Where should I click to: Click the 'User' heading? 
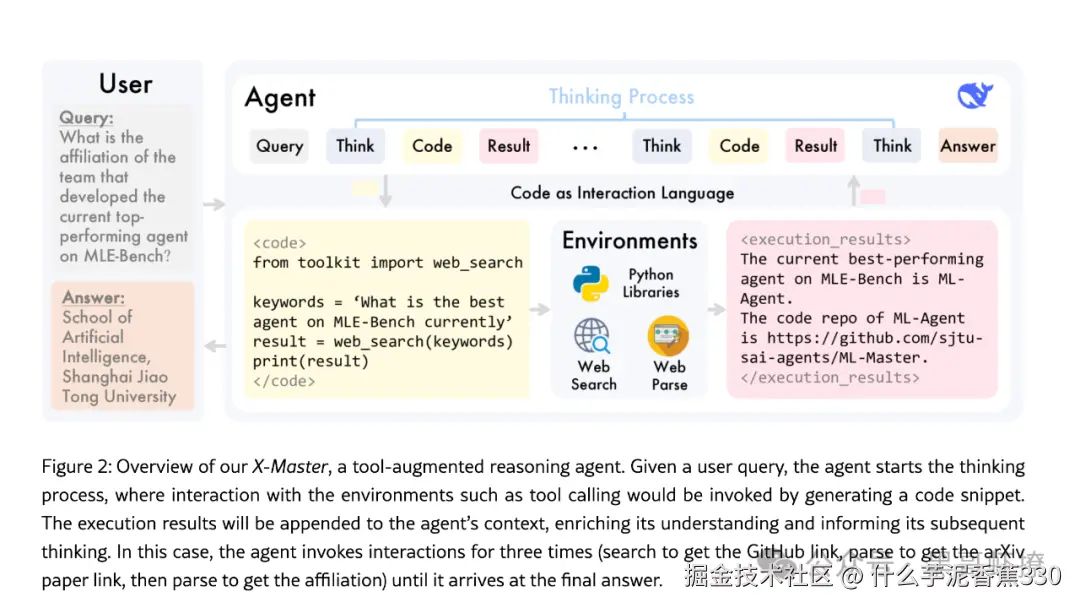125,84
